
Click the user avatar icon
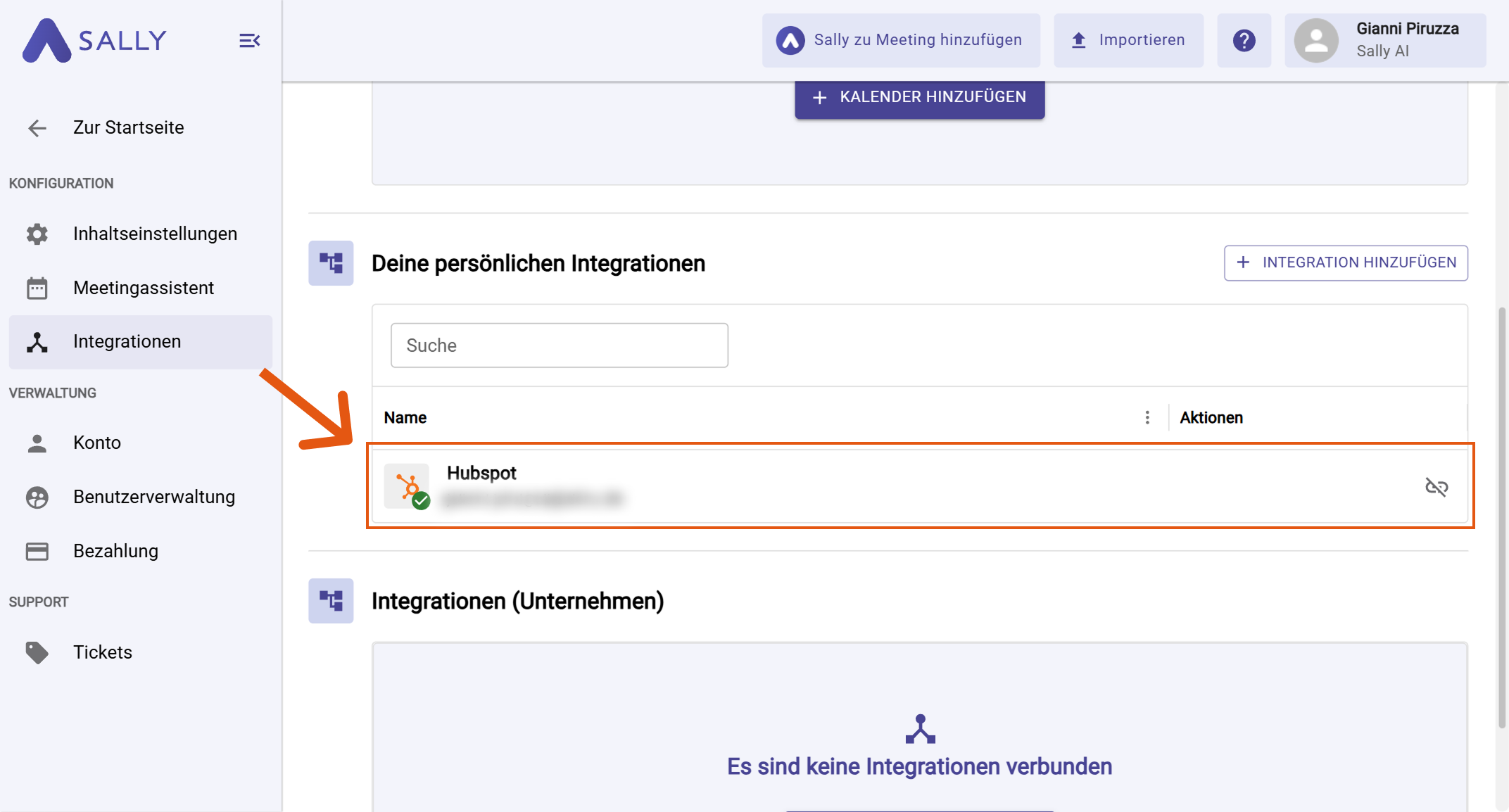point(1316,40)
